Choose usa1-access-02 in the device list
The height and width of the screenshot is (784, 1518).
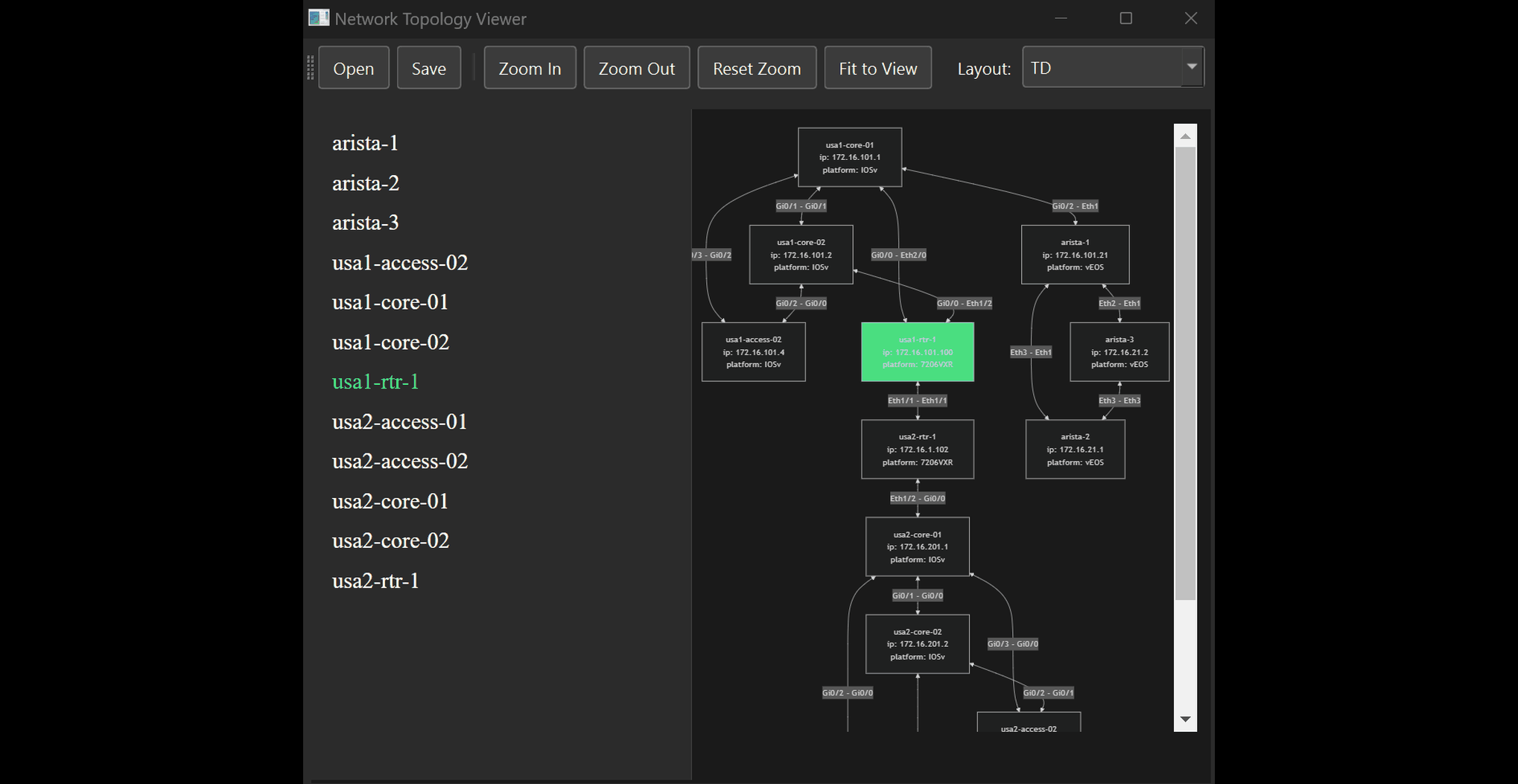tap(400, 263)
